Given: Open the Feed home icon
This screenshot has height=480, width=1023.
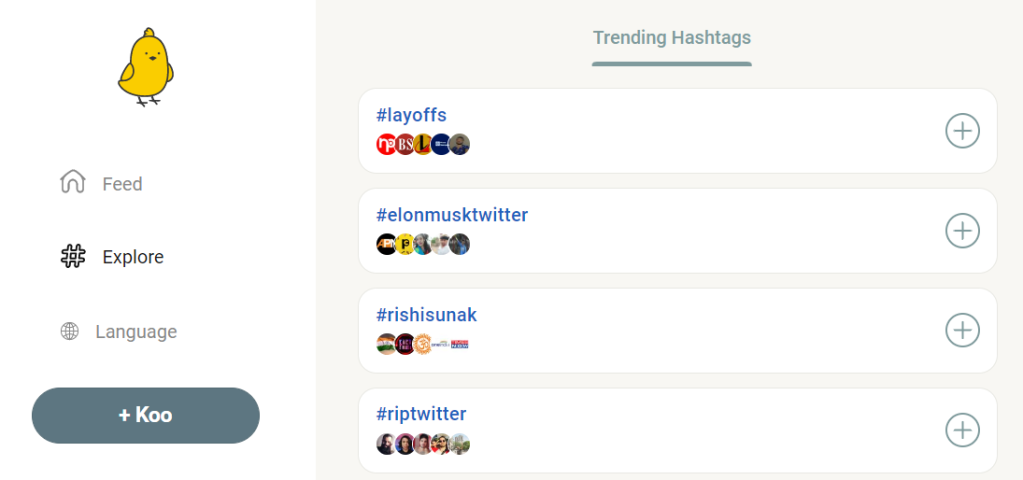Looking at the screenshot, I should [72, 182].
